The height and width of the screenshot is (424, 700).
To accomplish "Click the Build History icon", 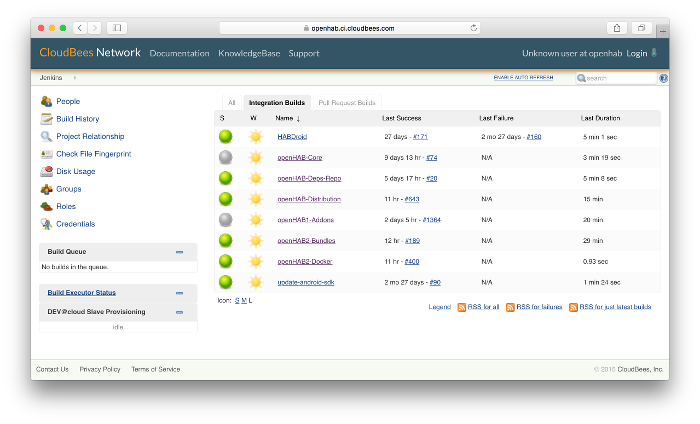I will click(46, 119).
